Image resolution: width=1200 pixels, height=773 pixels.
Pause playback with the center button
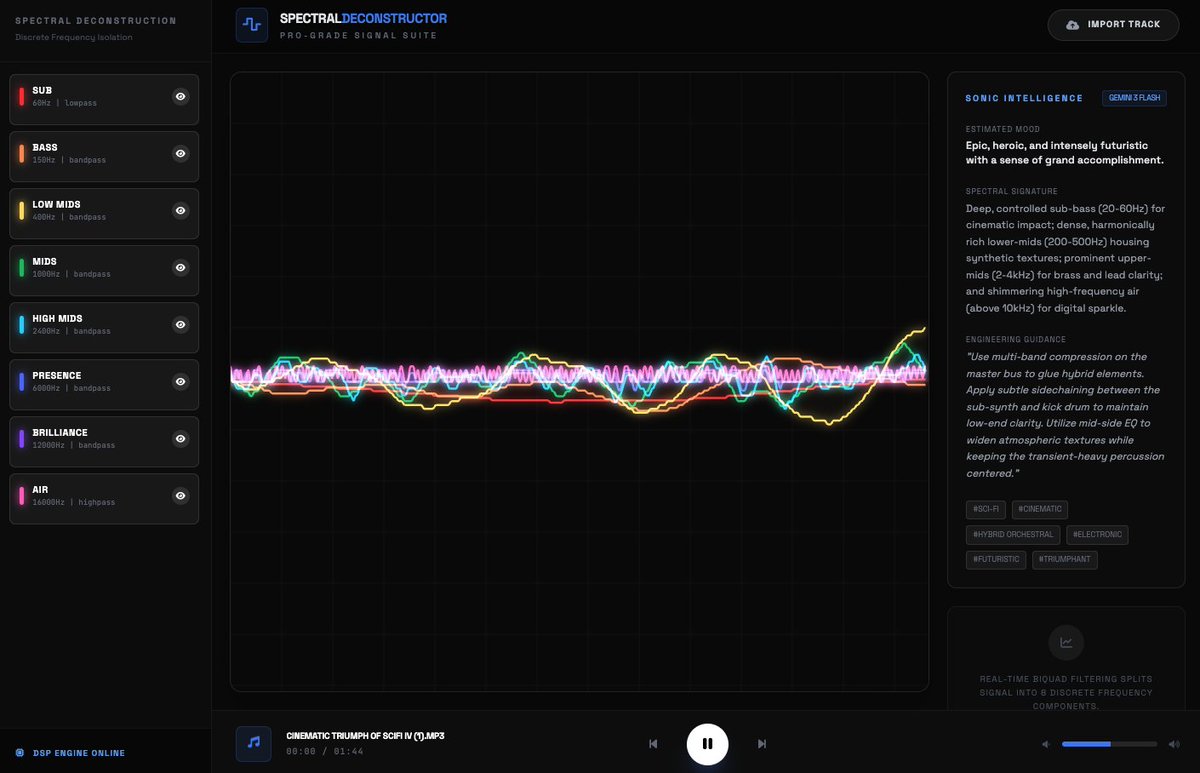[707, 743]
